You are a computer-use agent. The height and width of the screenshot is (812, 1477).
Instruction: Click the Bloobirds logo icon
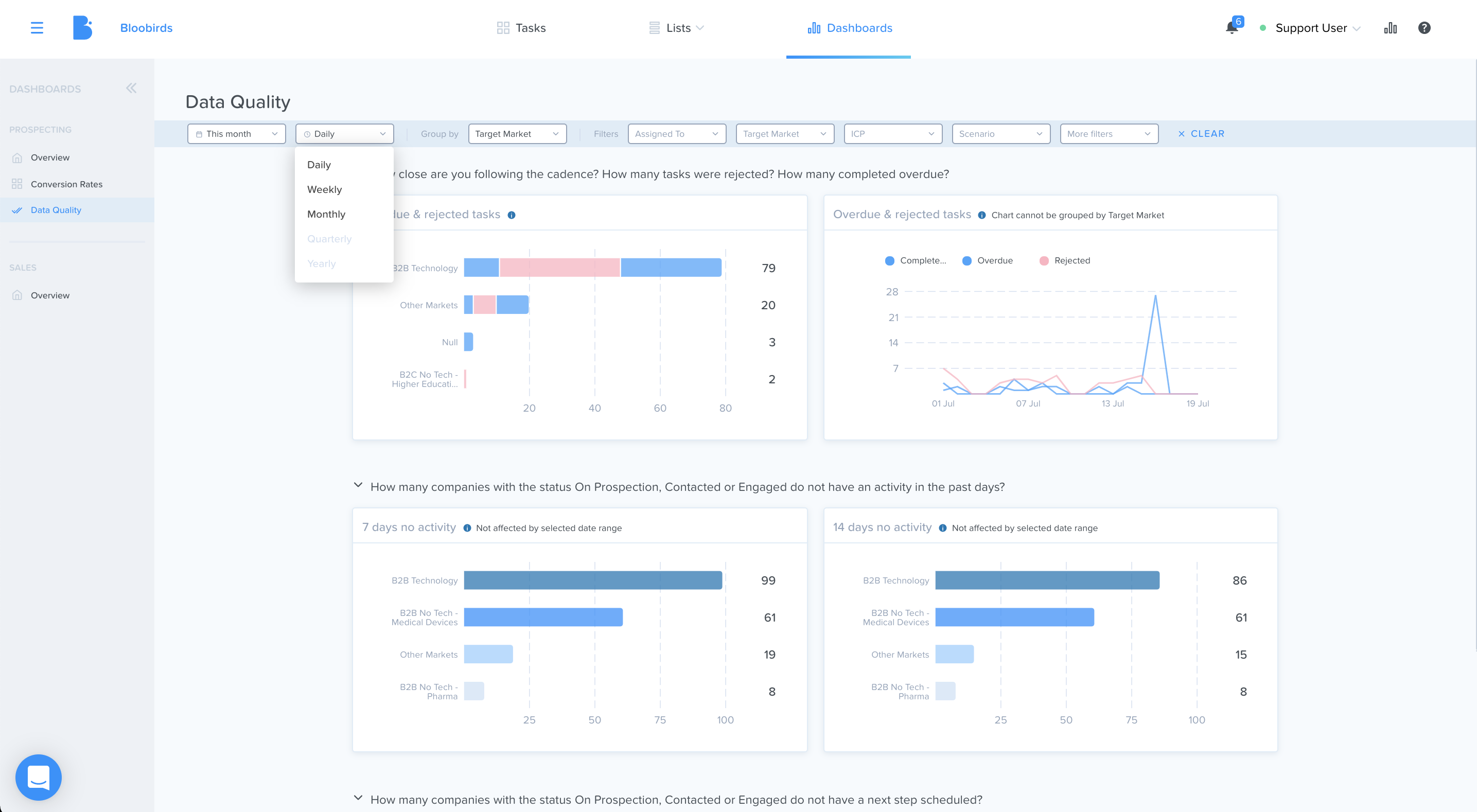pos(82,27)
